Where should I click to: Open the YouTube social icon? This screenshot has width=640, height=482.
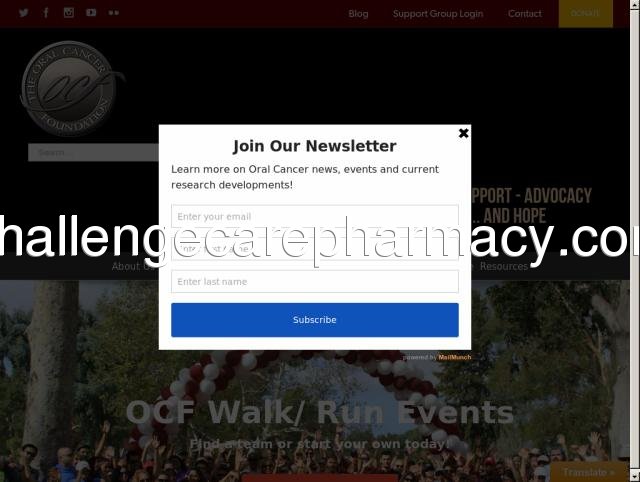91,13
